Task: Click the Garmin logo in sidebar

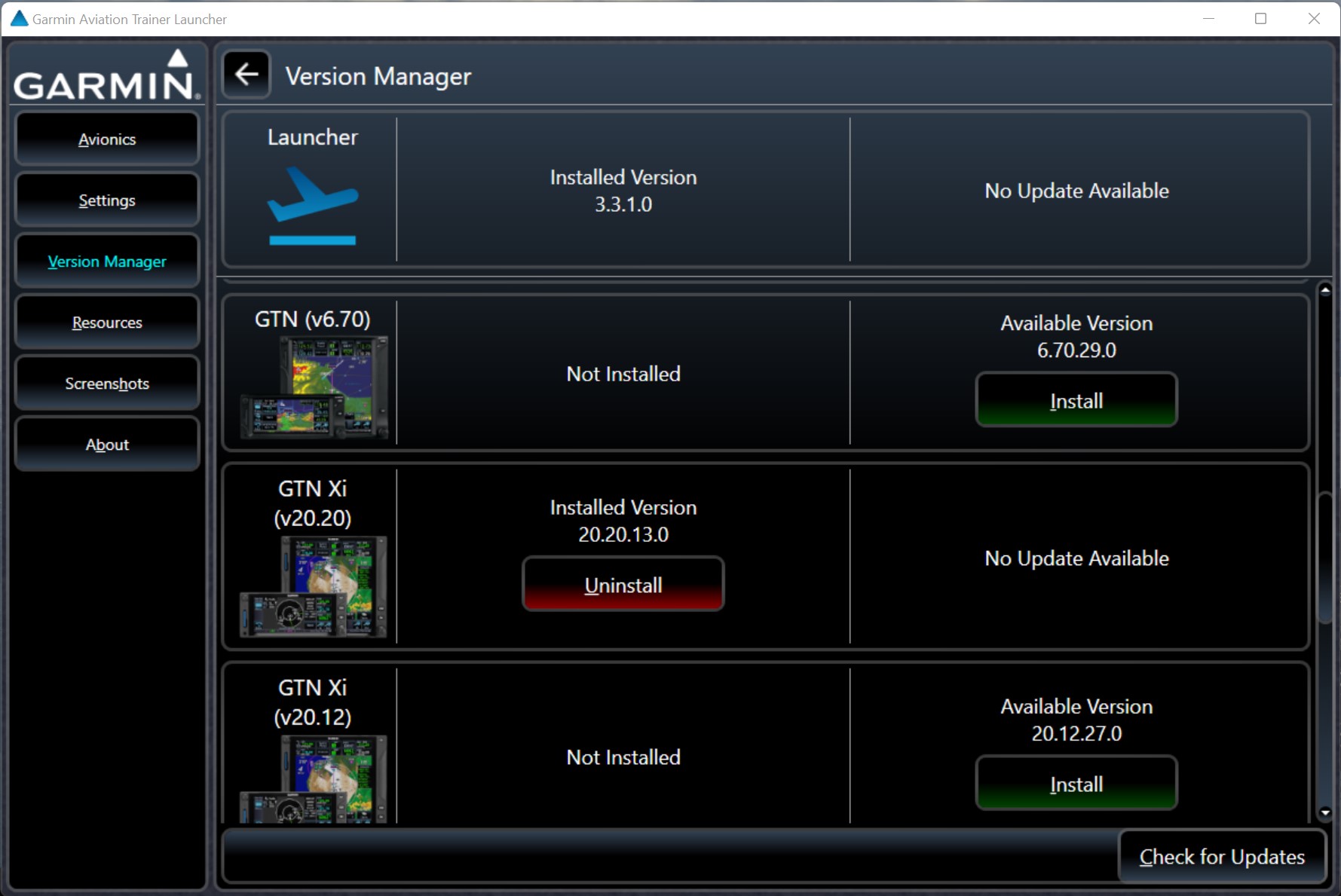Action: tap(107, 75)
